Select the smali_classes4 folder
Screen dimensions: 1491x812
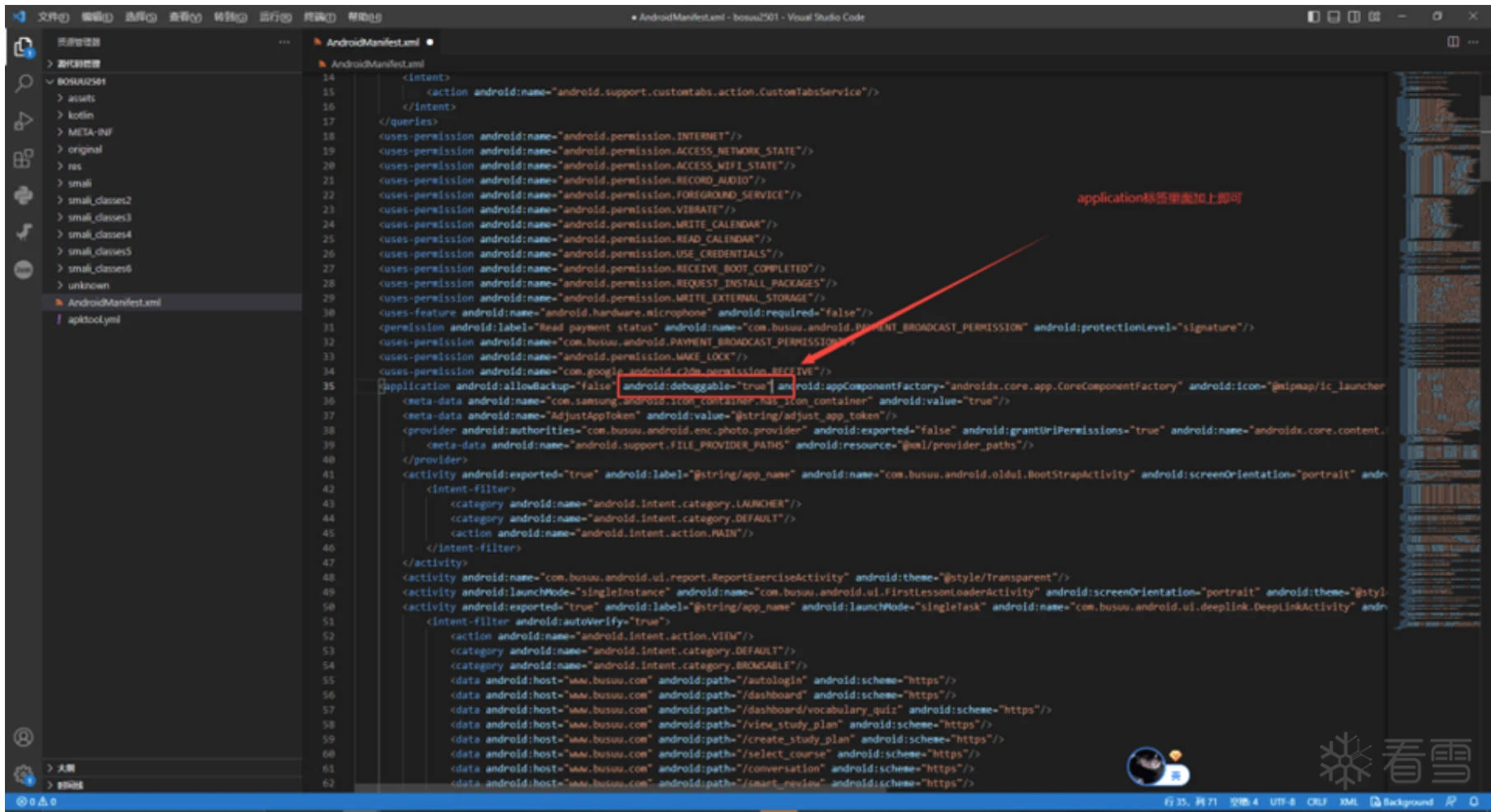tap(173, 234)
